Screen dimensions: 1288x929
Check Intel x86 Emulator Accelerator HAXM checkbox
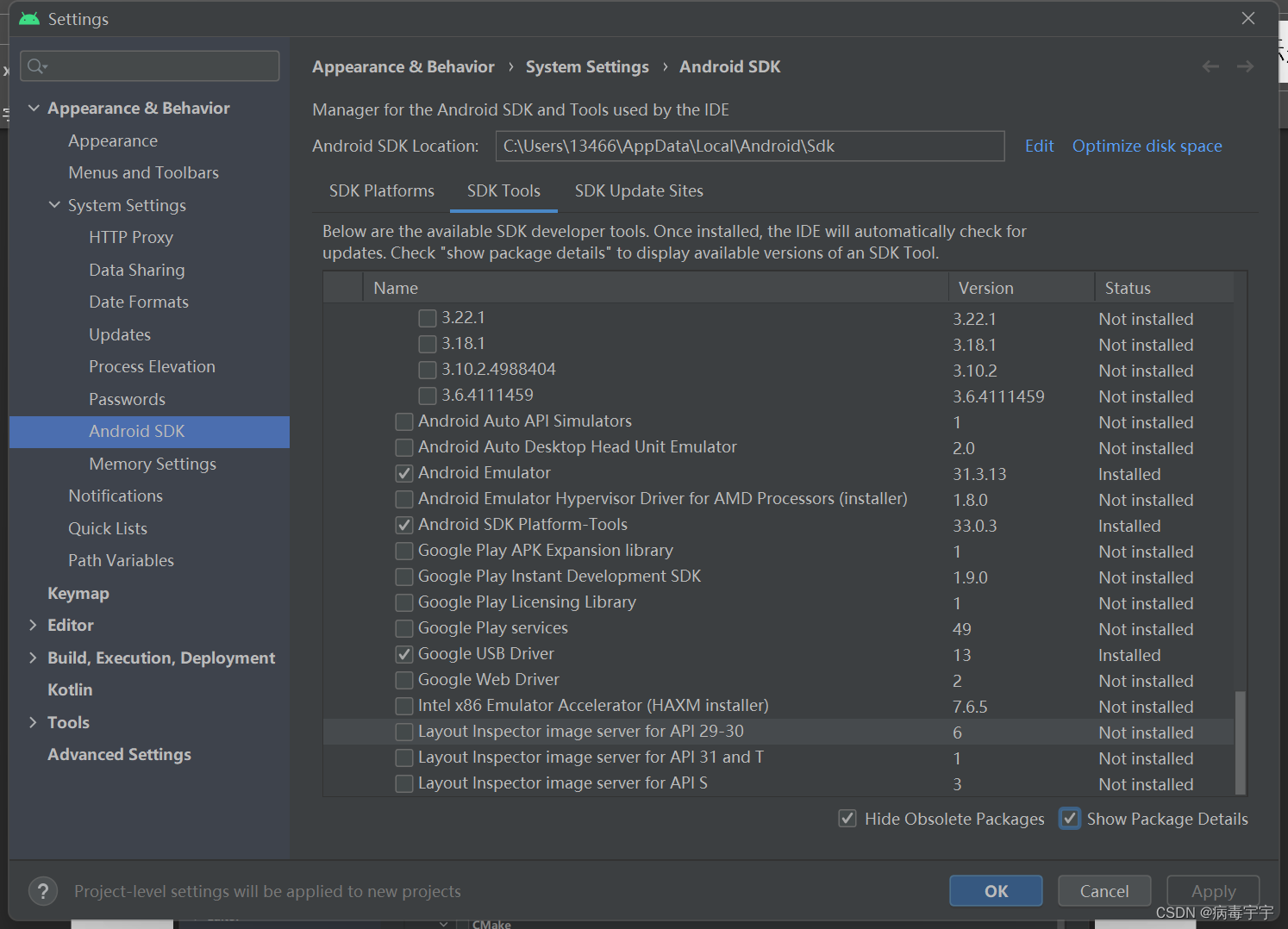coord(403,706)
